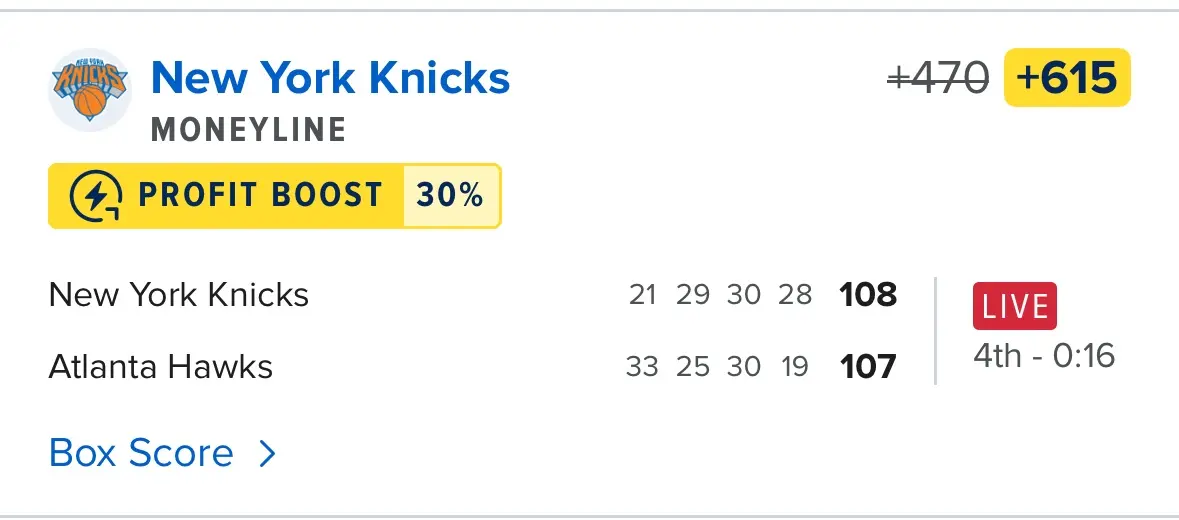
Task: Select the Hawks fourth quarter score 19
Action: 795,367
